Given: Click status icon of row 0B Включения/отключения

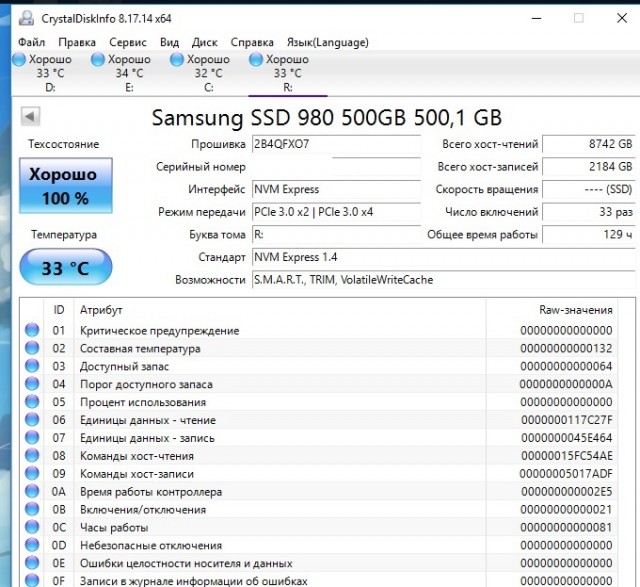Looking at the screenshot, I should coord(32,509).
